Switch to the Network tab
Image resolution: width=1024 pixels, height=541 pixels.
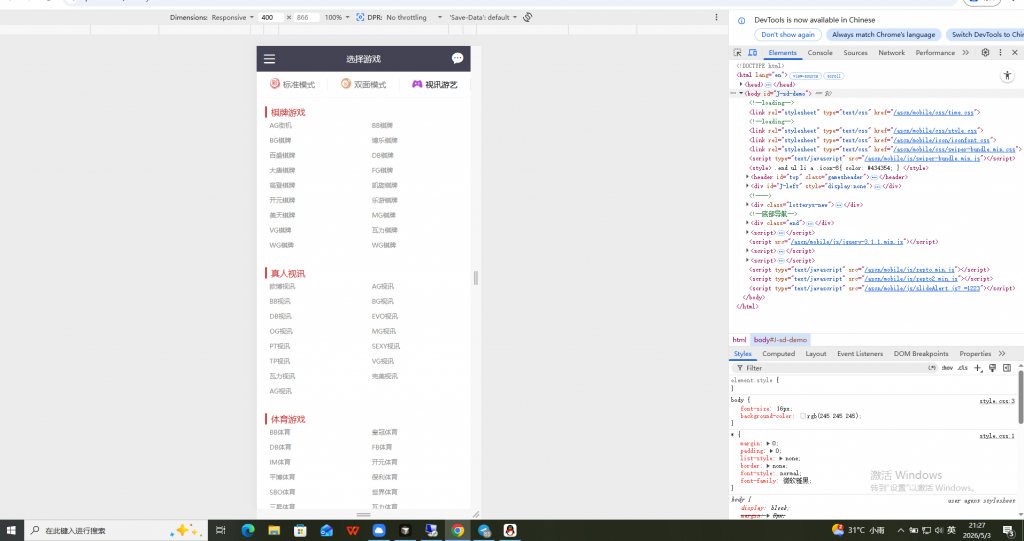point(891,53)
